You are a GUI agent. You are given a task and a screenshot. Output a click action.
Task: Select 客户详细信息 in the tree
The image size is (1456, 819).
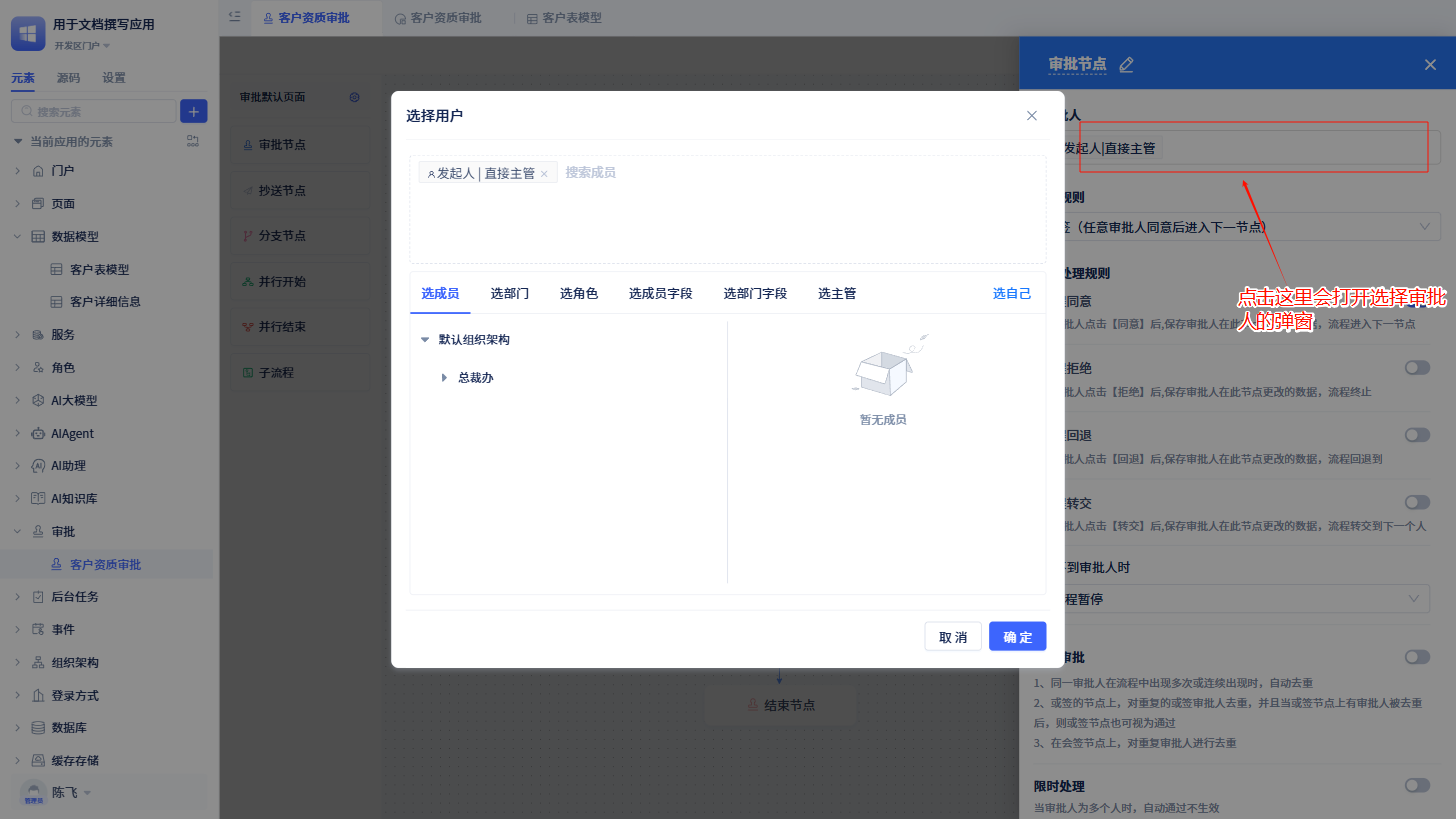pos(105,301)
